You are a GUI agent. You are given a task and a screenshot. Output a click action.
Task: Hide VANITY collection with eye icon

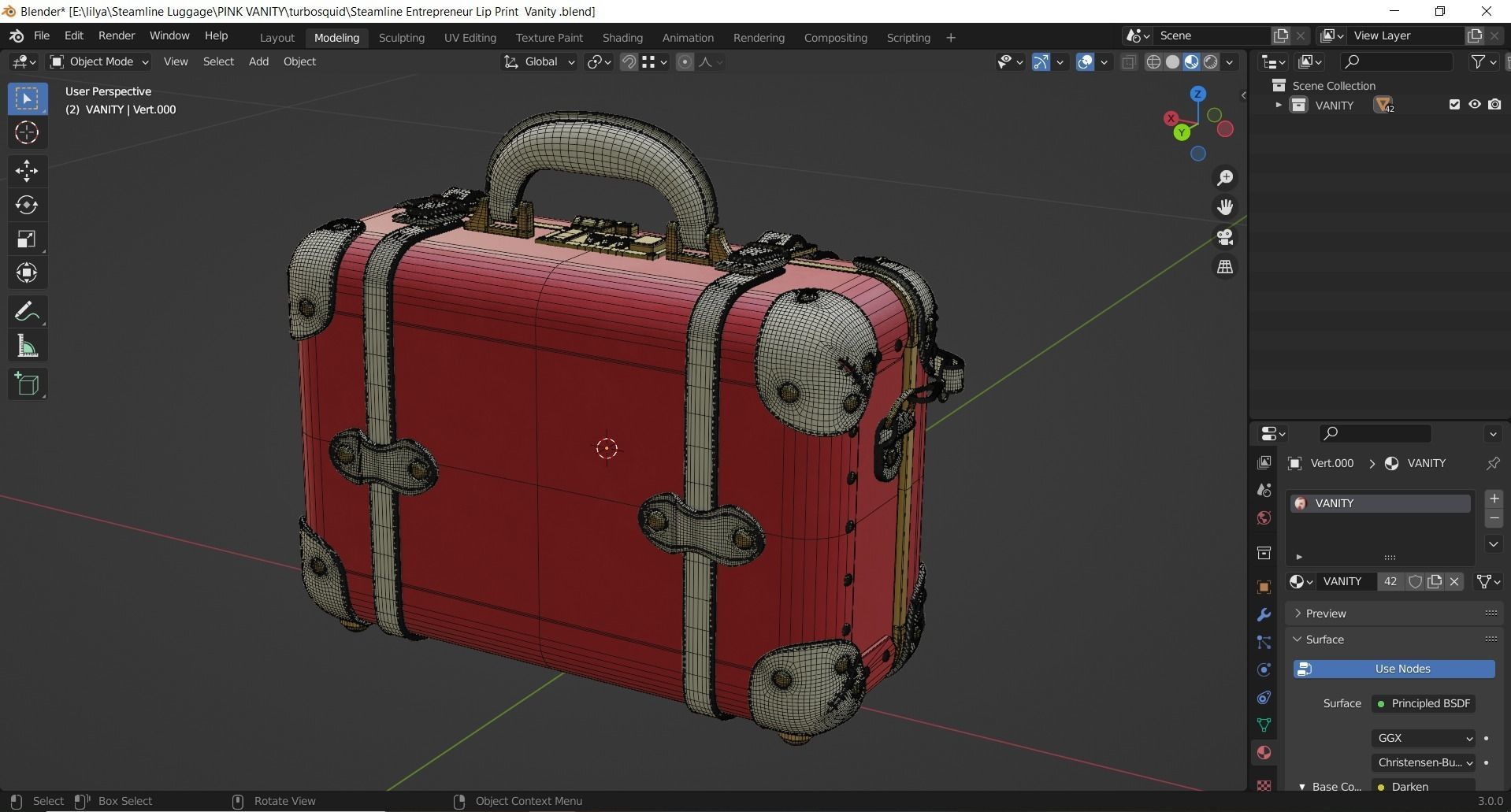click(1475, 104)
